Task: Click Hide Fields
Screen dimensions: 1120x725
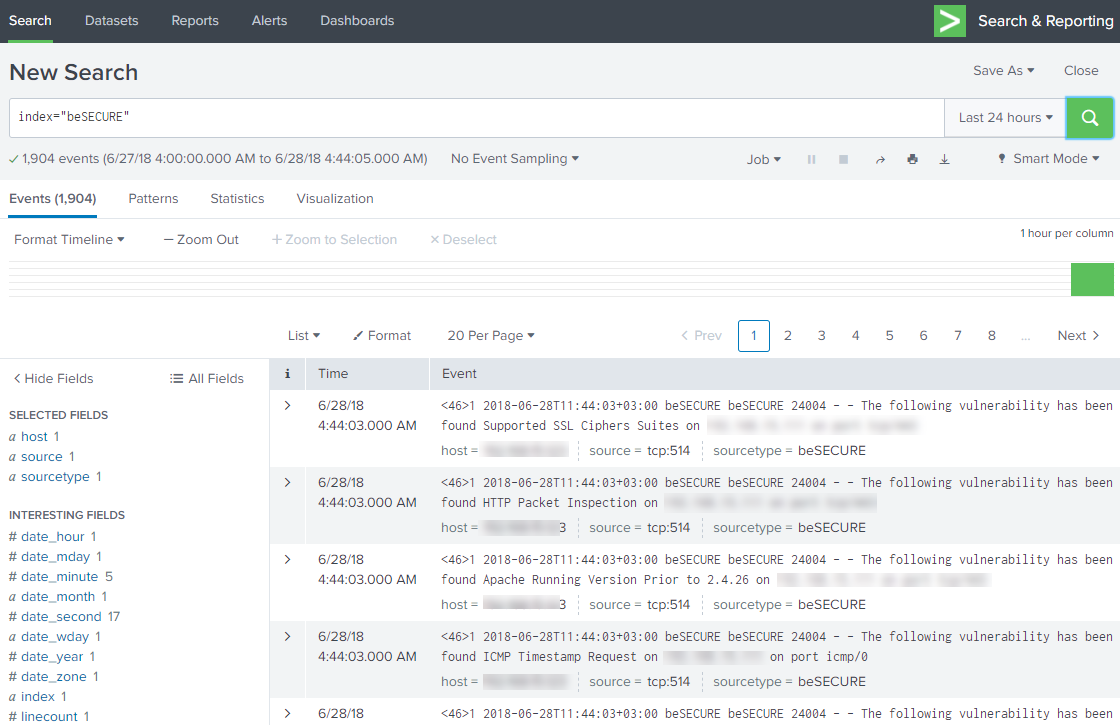Action: tap(54, 379)
